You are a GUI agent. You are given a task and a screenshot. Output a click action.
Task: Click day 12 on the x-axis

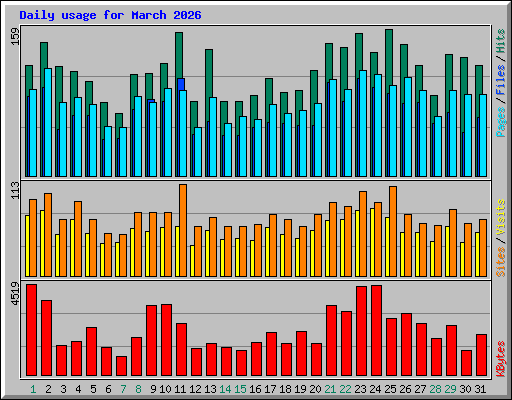tap(195, 389)
